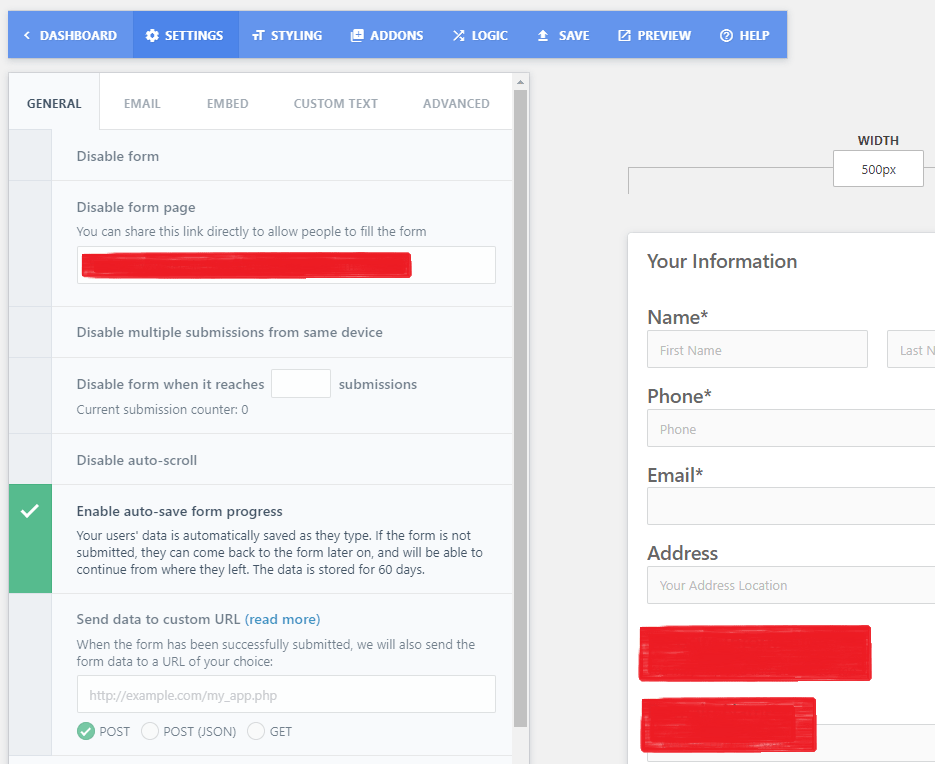Click the Help question-mark icon

coord(726,36)
